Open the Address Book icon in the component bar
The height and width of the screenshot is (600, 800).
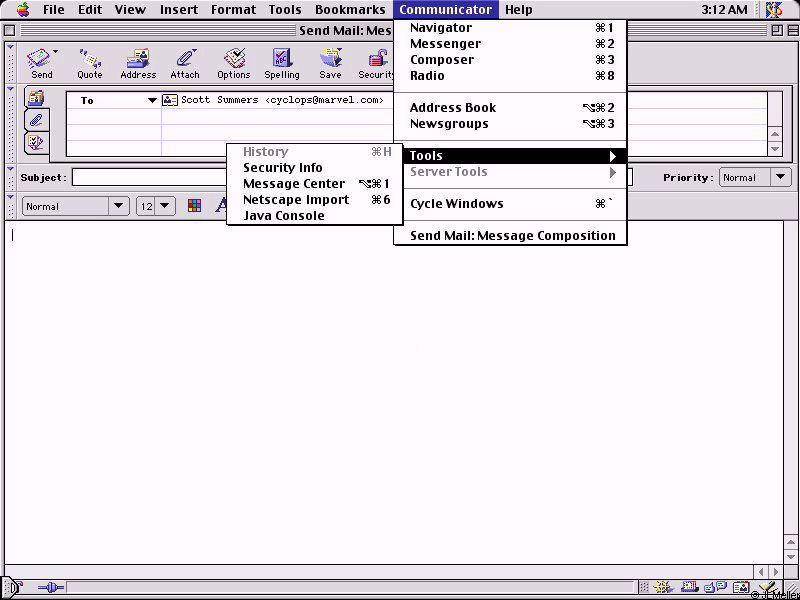coord(741,587)
